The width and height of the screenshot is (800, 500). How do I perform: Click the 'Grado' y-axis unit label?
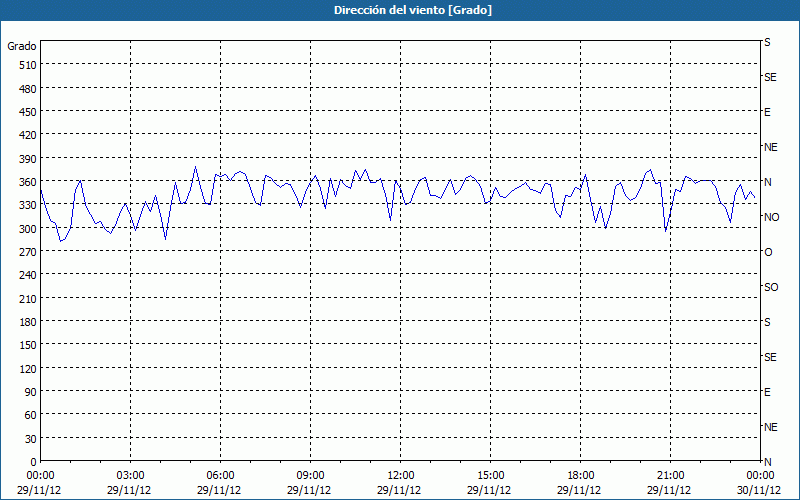click(x=22, y=46)
